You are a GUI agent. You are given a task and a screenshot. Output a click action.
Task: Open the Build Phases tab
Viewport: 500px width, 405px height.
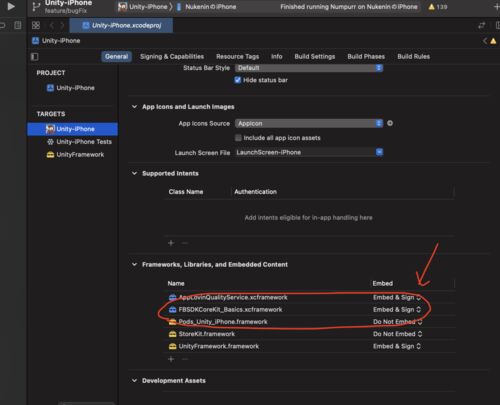(366, 57)
